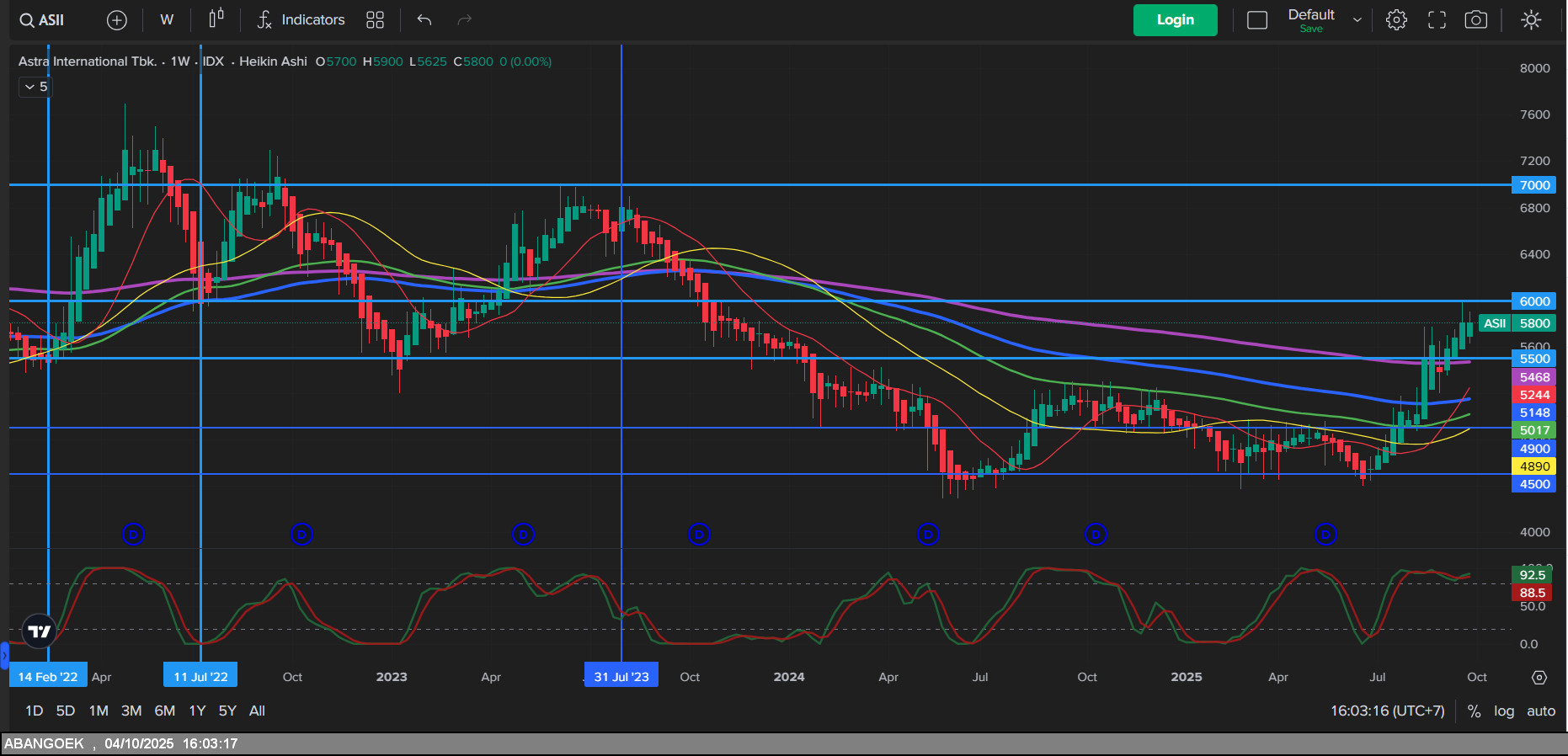Expand the Default layout dropdown arrow

point(1357,20)
